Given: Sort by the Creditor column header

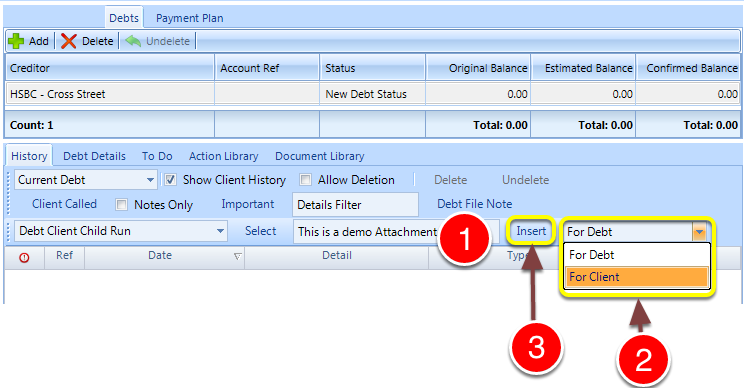Looking at the screenshot, I should tap(110, 68).
